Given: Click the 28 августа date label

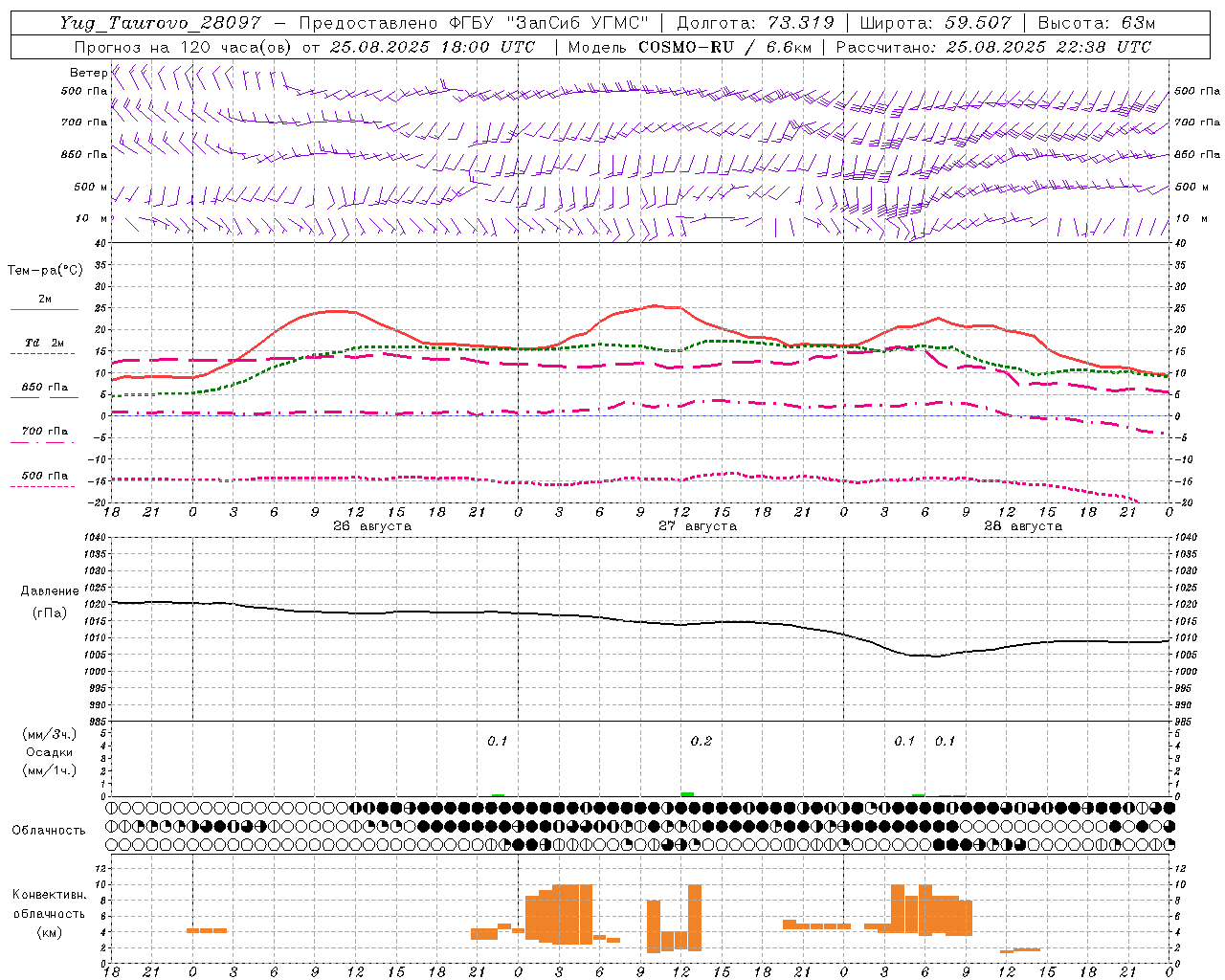Looking at the screenshot, I should tap(1023, 526).
